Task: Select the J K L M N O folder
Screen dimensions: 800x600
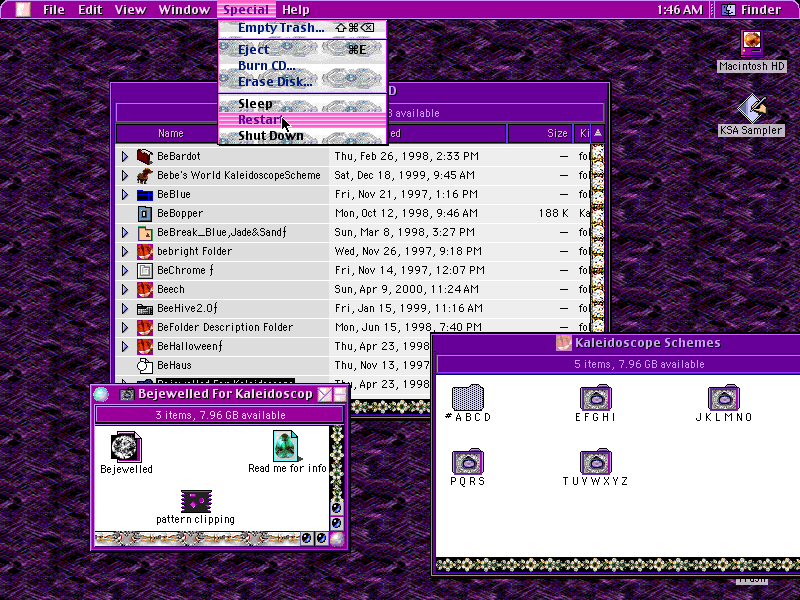Action: coord(723,397)
